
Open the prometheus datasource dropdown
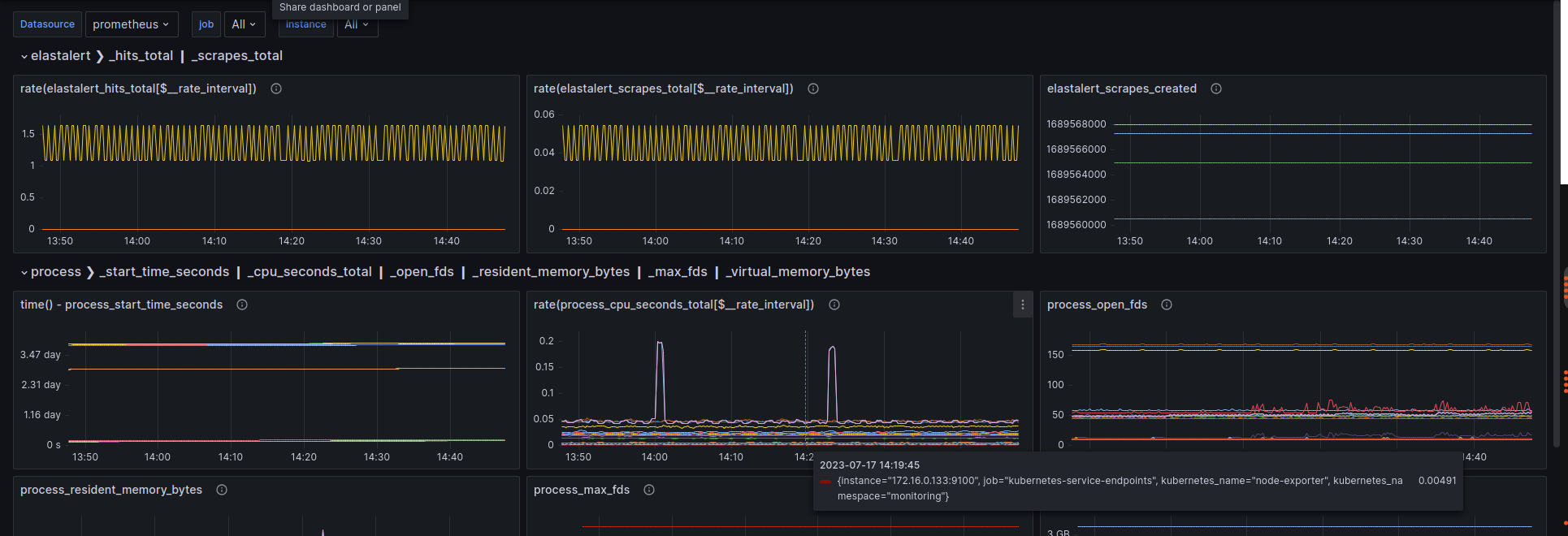[131, 24]
